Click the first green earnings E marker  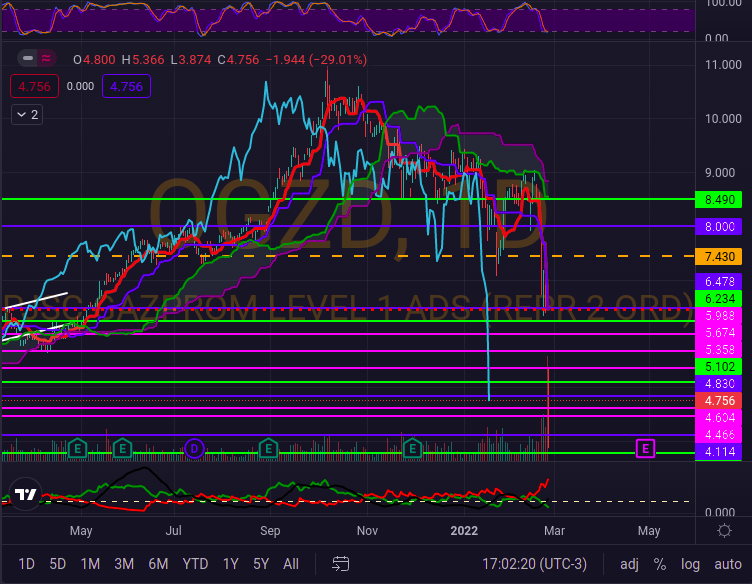[77, 448]
